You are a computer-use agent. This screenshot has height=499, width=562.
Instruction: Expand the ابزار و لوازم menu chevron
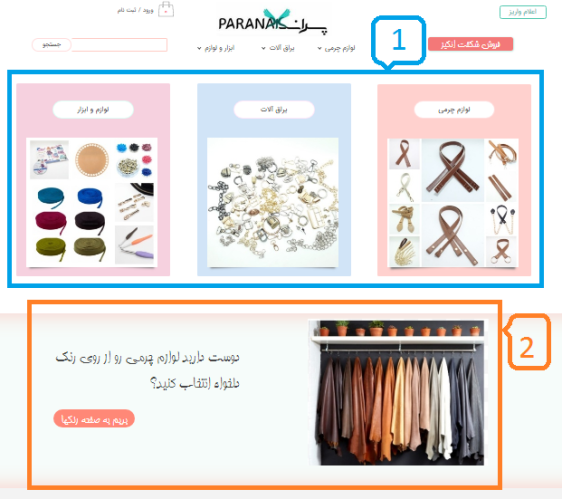(199, 48)
